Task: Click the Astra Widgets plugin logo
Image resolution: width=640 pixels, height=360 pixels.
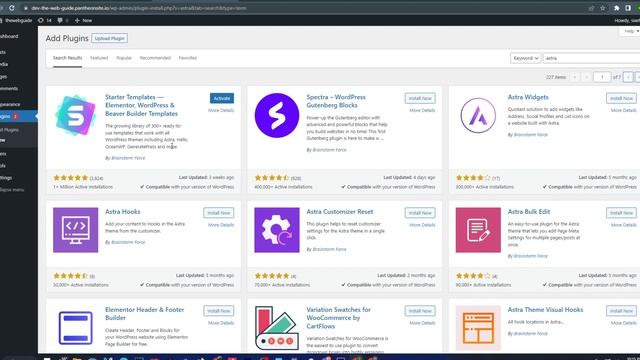Action: pyautogui.click(x=478, y=116)
